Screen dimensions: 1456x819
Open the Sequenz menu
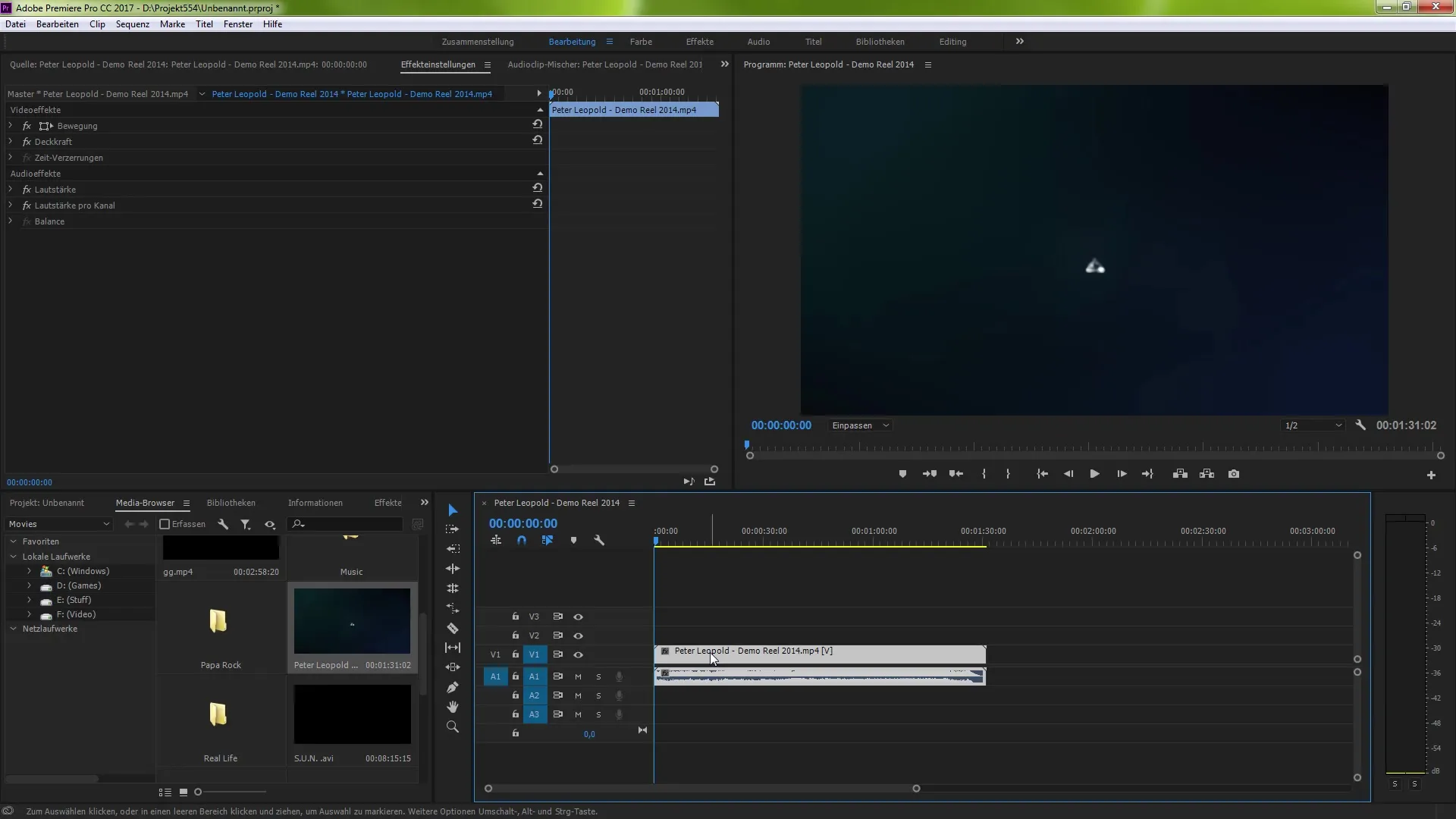133,24
